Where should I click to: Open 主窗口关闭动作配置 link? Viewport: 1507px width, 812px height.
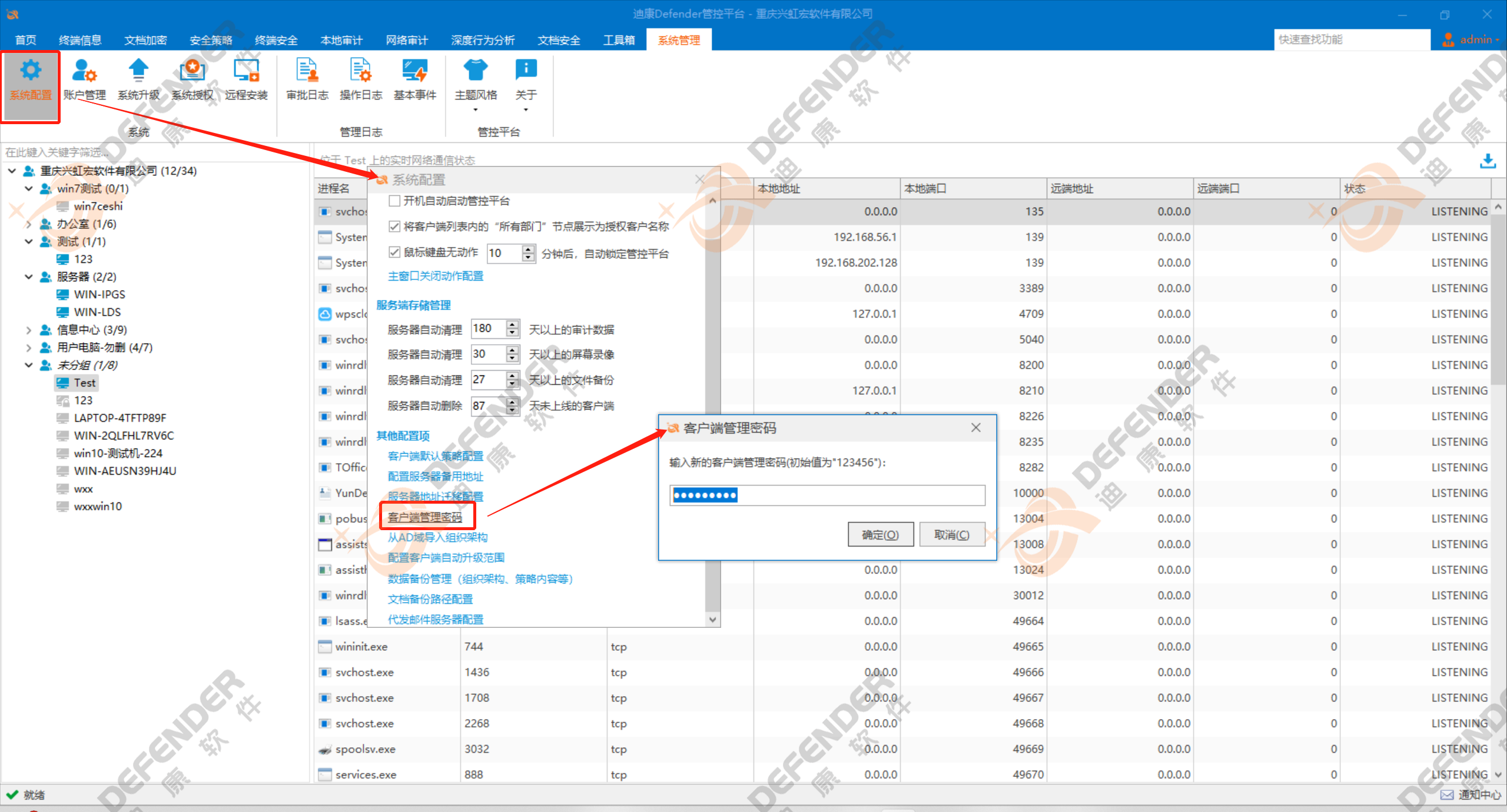coord(436,276)
